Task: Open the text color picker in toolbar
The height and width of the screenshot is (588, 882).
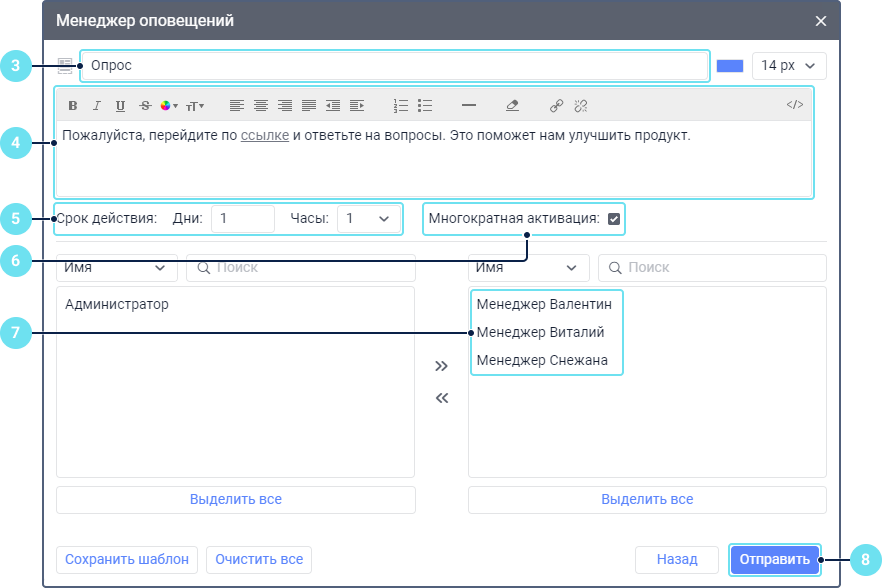Action: tap(168, 105)
